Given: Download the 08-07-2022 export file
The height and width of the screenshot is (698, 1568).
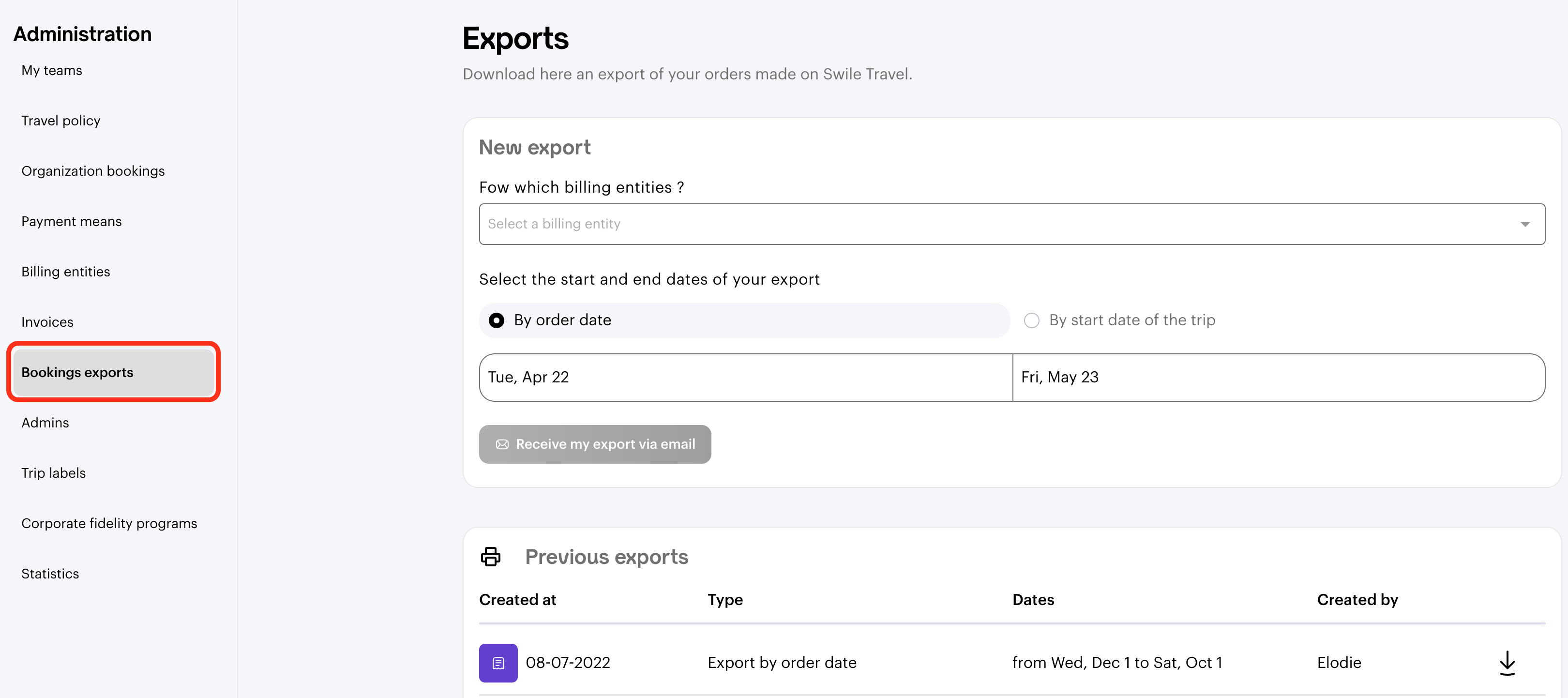Looking at the screenshot, I should (1507, 663).
